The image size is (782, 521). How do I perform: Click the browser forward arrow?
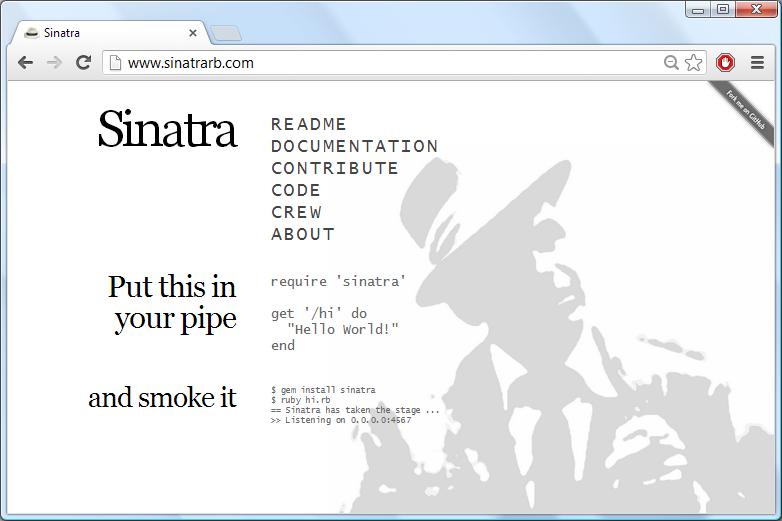point(55,62)
